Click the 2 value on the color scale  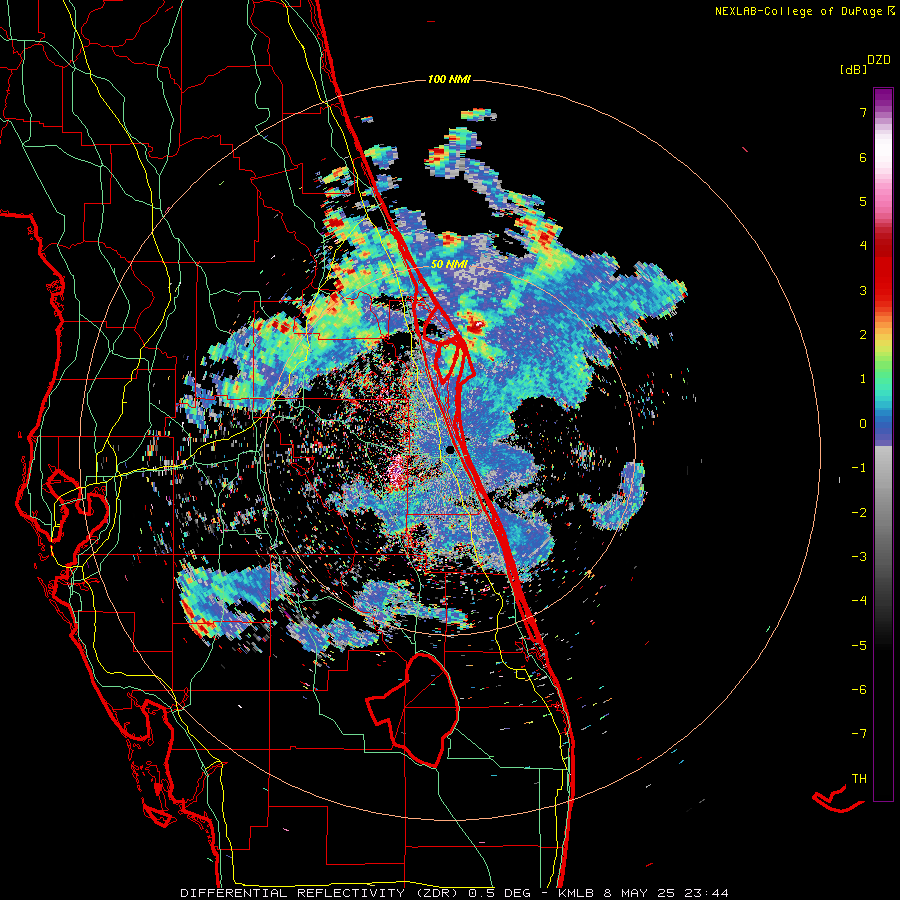point(863,334)
